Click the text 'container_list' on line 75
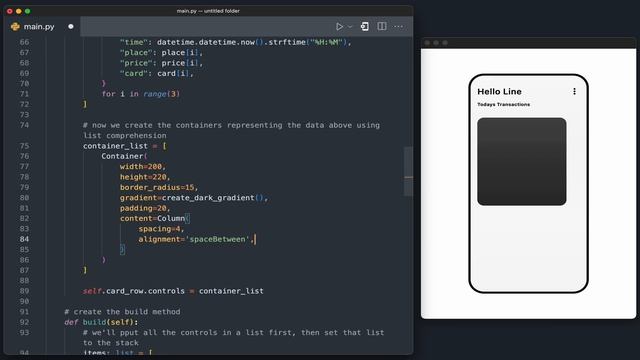Image resolution: width=640 pixels, height=360 pixels. coord(115,146)
